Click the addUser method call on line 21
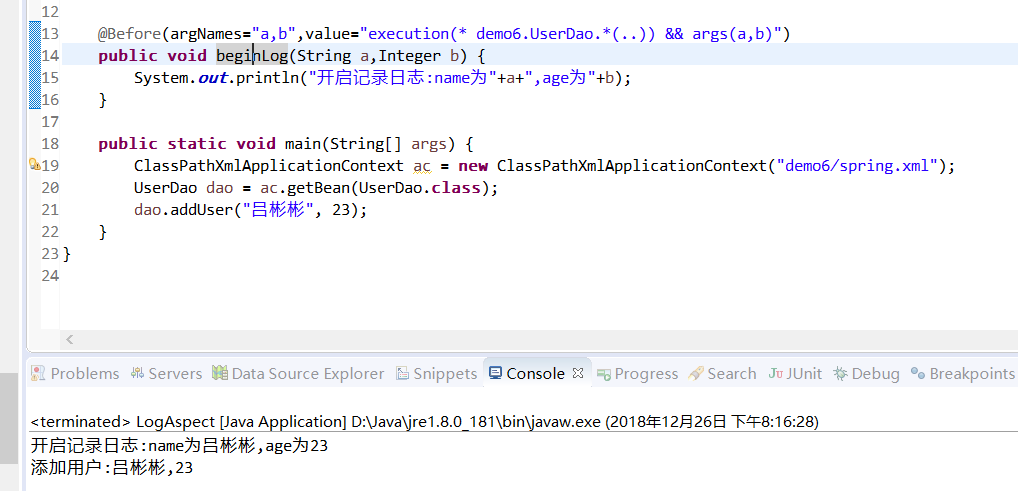 (x=201, y=210)
